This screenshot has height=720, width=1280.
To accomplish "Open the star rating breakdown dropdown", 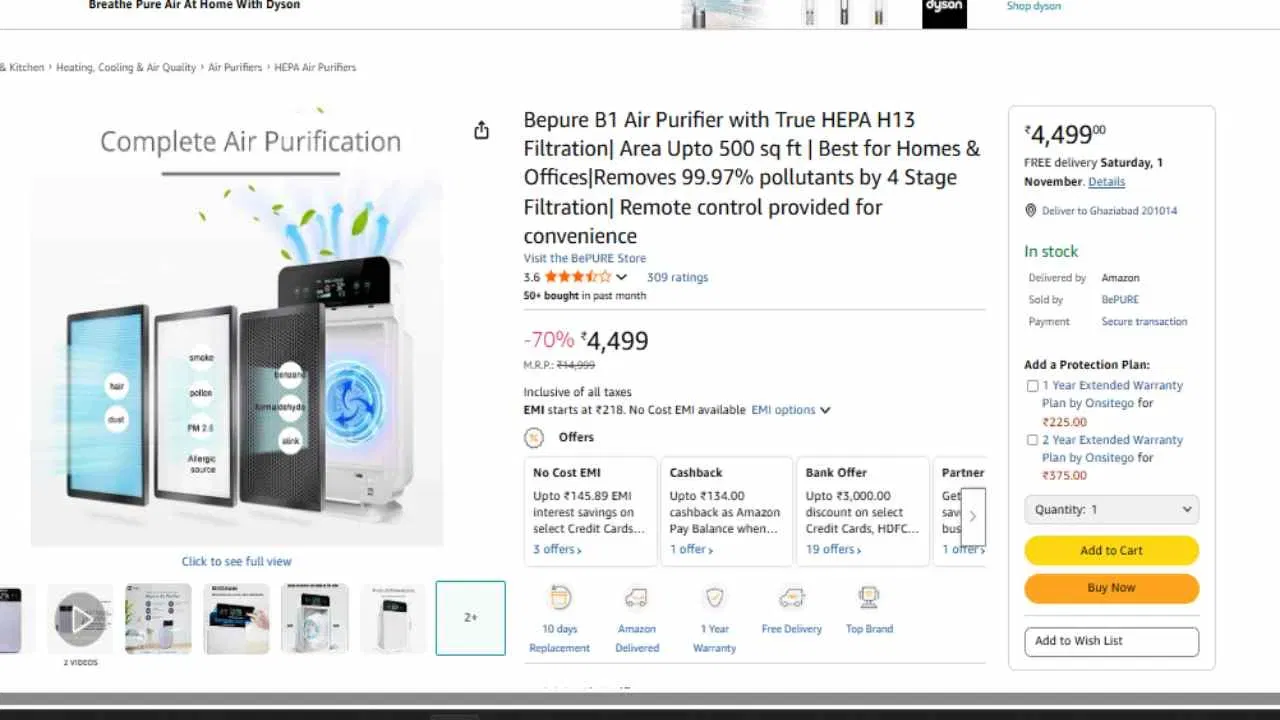I will click(619, 277).
